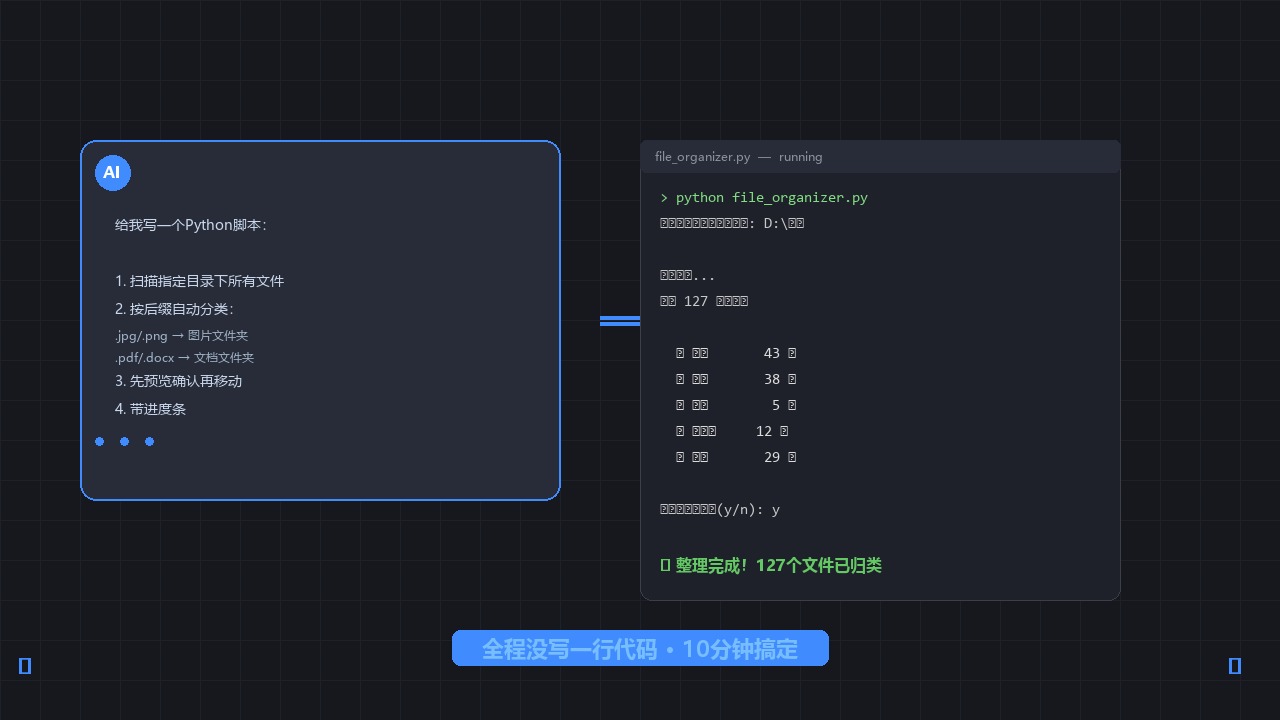This screenshot has width=1280, height=720.
Task: Click the terminal line containing "D:\"
Action: coord(732,224)
